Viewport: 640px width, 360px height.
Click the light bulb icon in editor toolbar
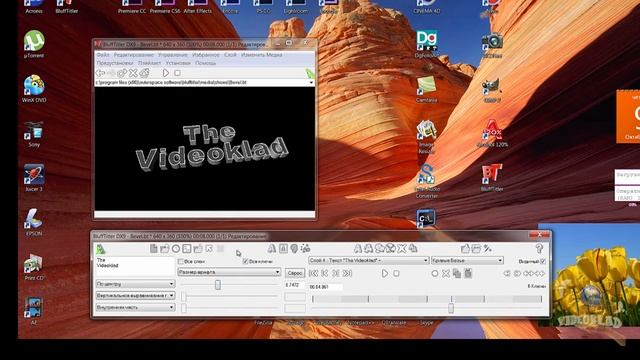[x=294, y=249]
